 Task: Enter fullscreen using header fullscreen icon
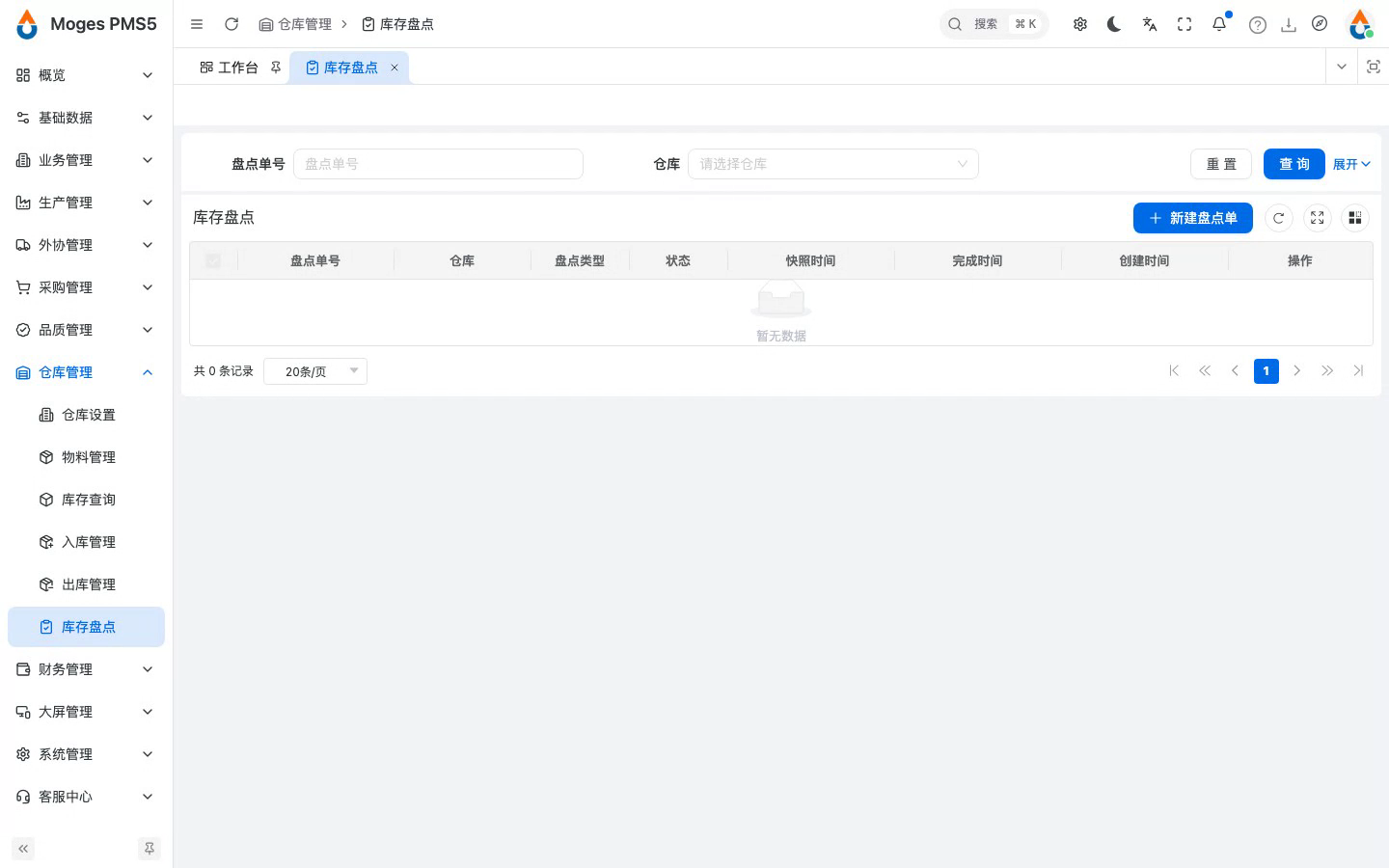1185,24
